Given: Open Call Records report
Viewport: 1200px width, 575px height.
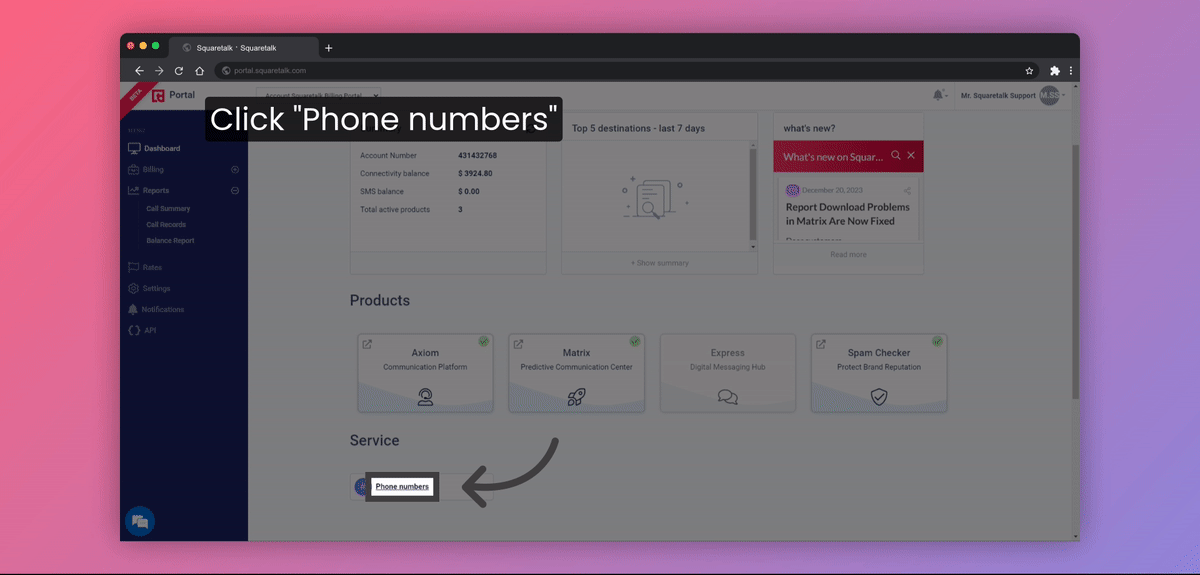Looking at the screenshot, I should tap(166, 225).
